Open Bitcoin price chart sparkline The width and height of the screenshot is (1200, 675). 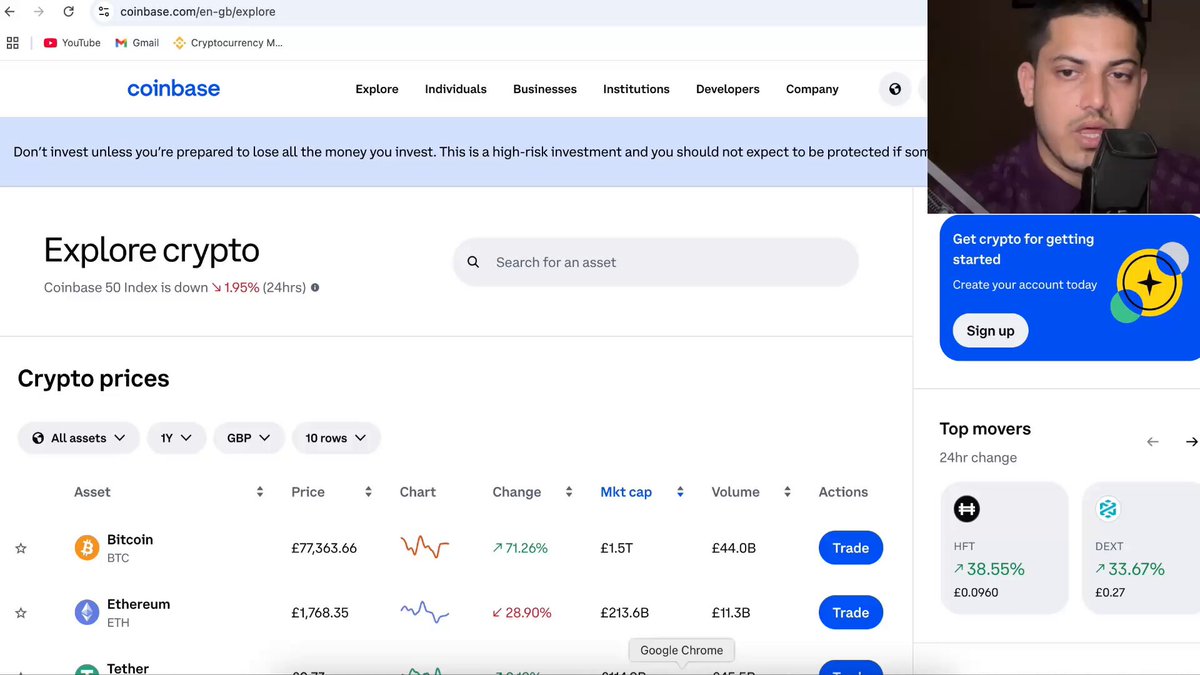click(425, 547)
